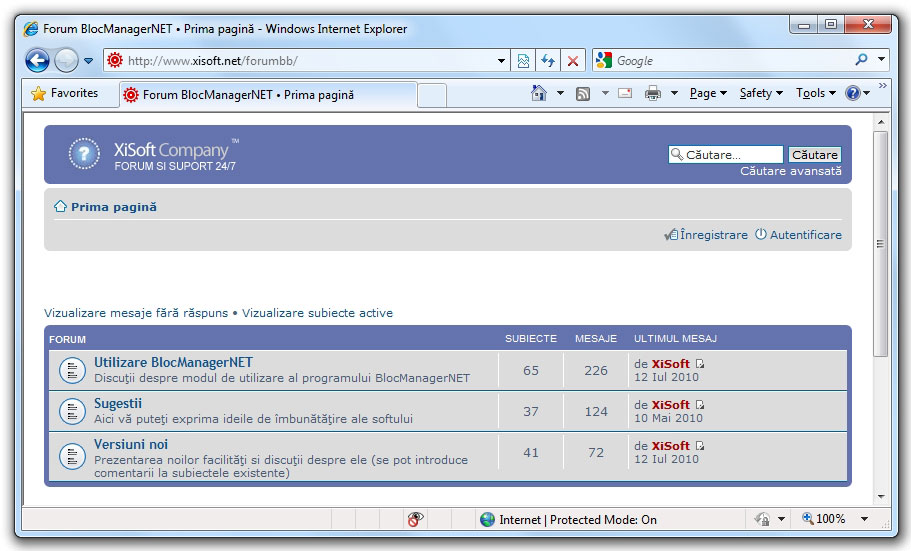Click the Căutare search button

point(815,155)
